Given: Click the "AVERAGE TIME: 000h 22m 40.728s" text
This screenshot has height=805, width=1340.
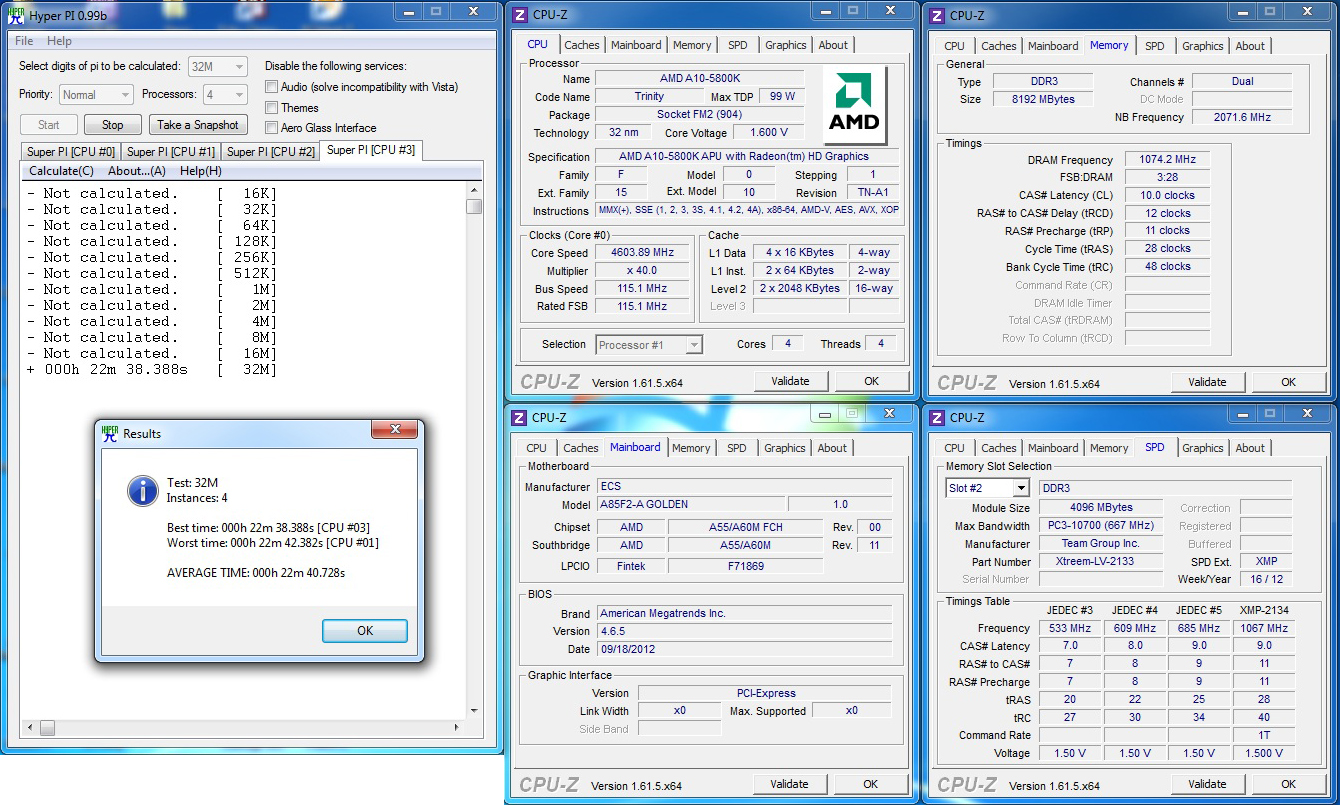Looking at the screenshot, I should (256, 572).
